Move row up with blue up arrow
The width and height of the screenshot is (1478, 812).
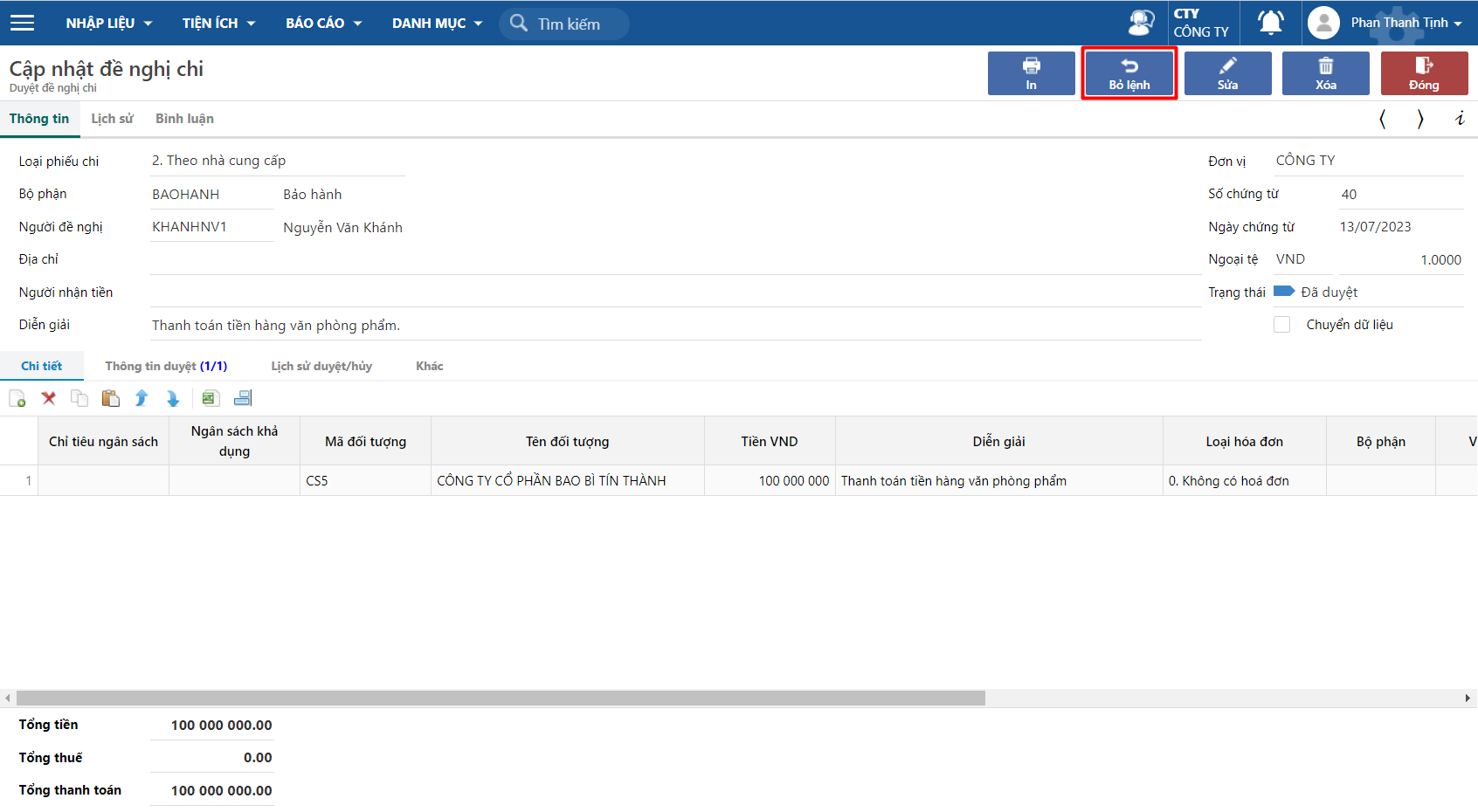[x=142, y=399]
